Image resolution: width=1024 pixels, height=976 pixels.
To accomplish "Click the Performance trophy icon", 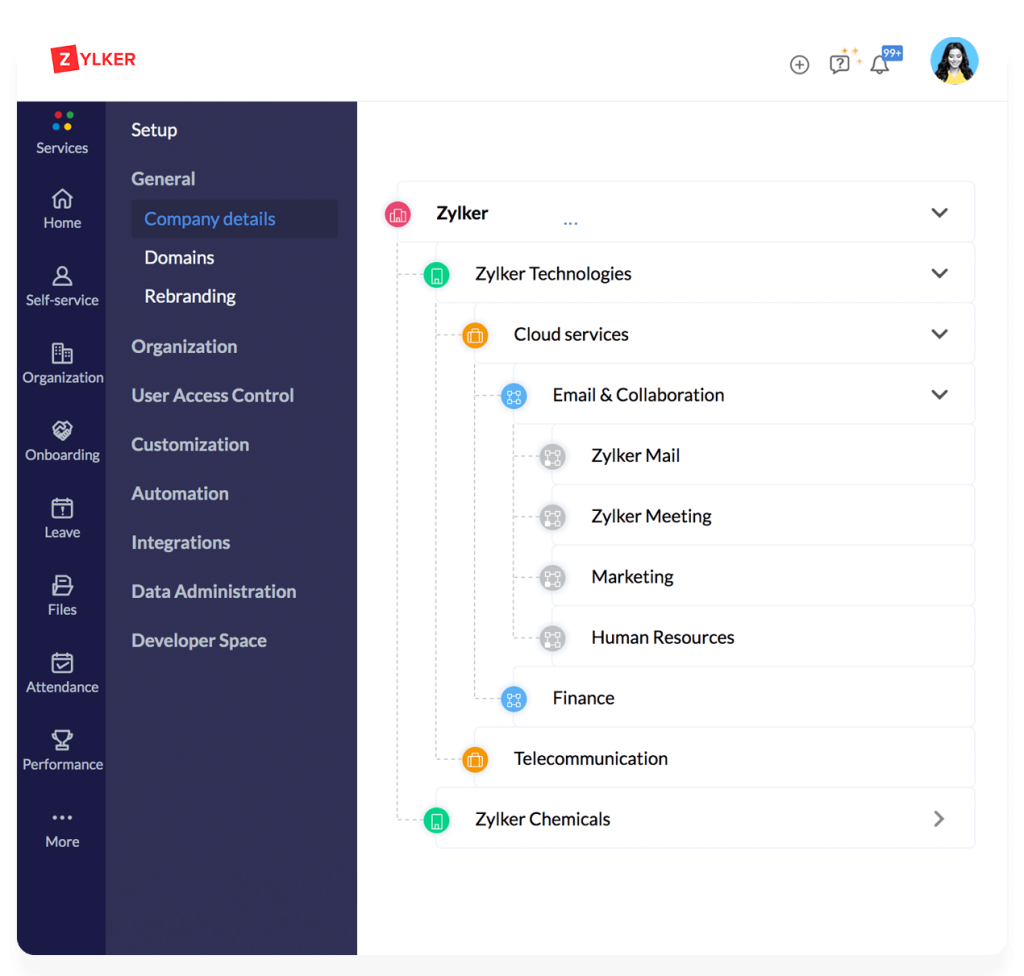I will point(61,745).
